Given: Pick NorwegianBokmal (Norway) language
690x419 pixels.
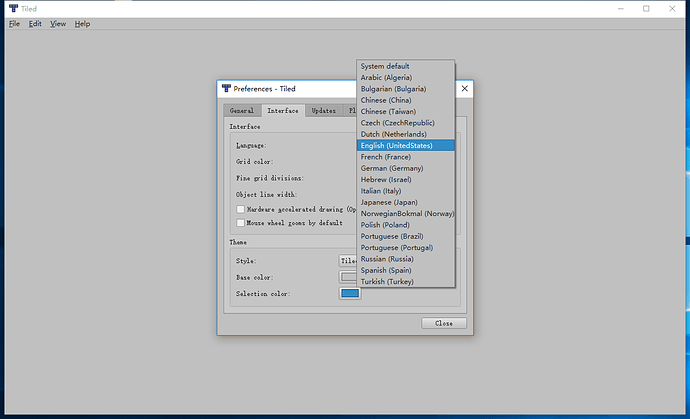Looking at the screenshot, I should [405, 213].
